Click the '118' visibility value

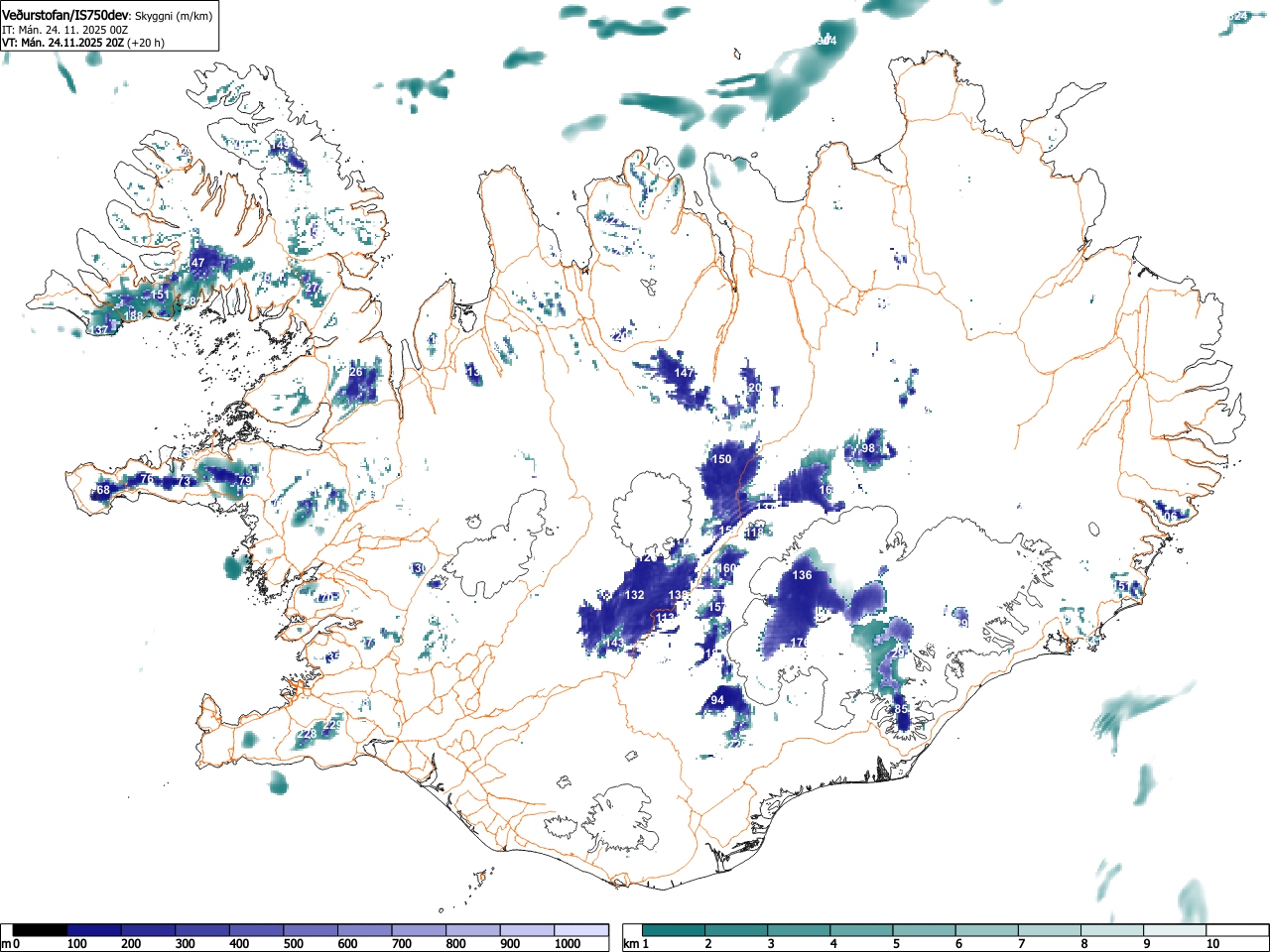tap(755, 533)
